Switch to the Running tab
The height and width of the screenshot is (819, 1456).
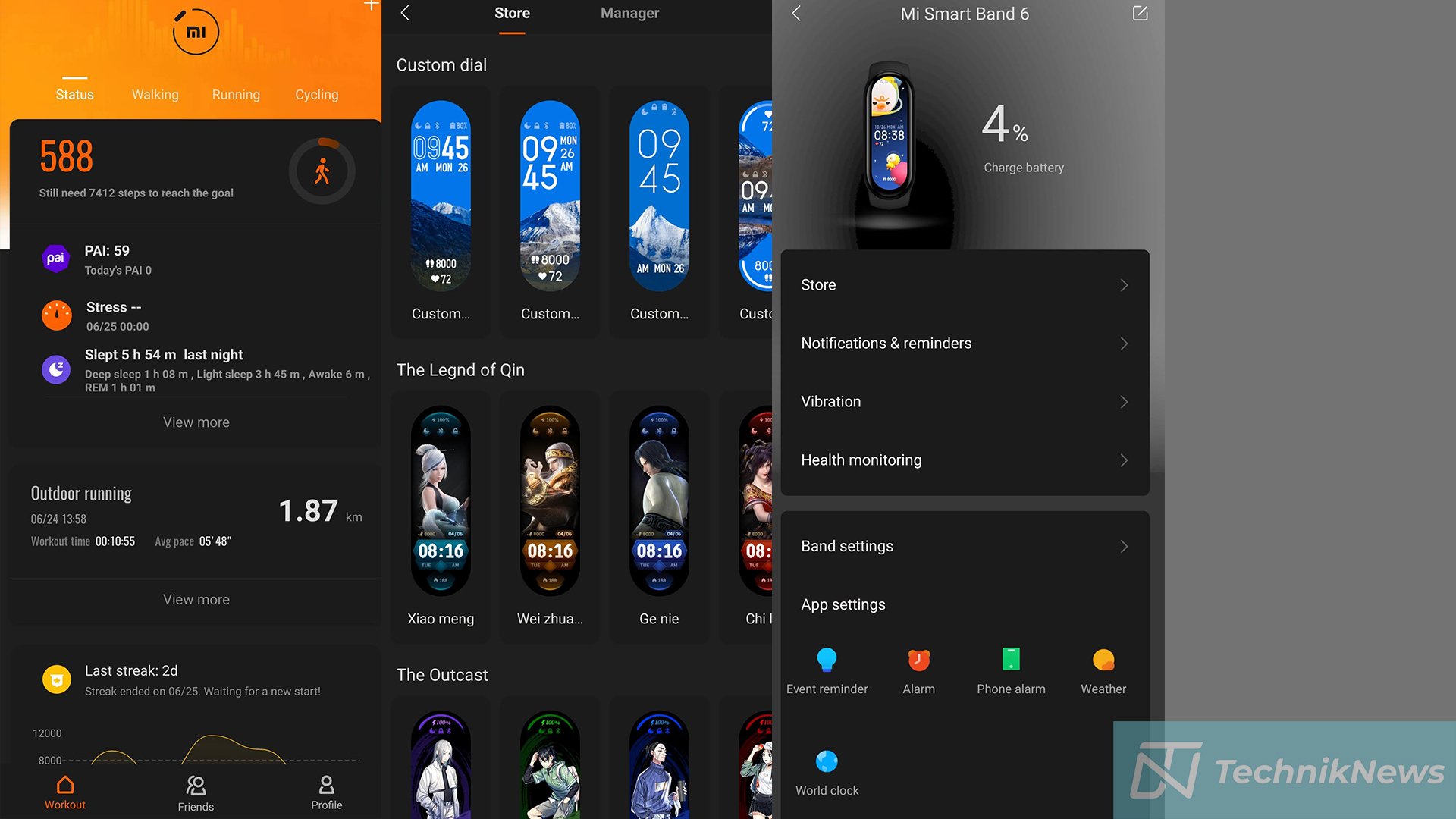pyautogui.click(x=236, y=95)
